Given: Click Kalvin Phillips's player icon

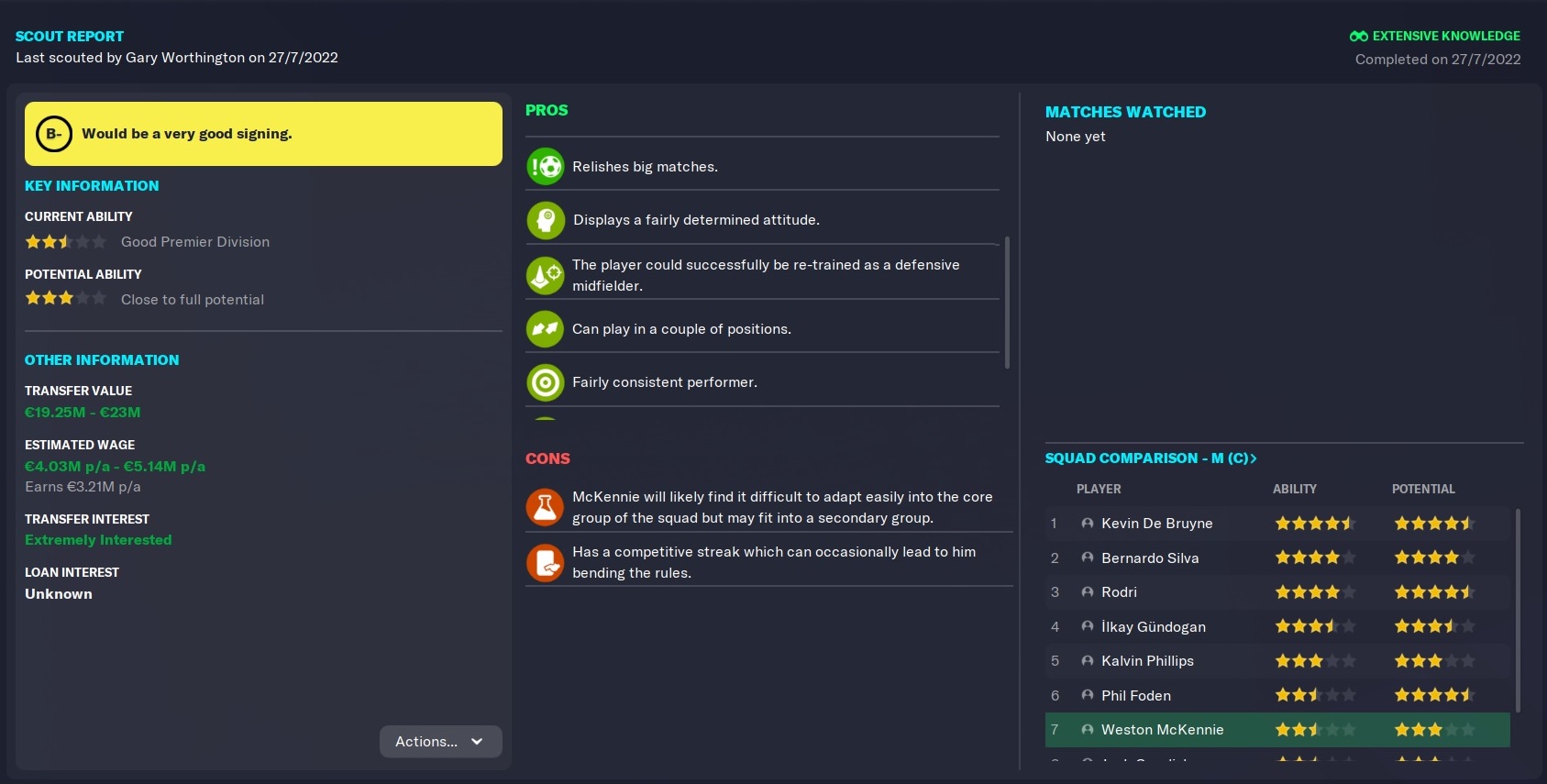Looking at the screenshot, I should [1088, 661].
